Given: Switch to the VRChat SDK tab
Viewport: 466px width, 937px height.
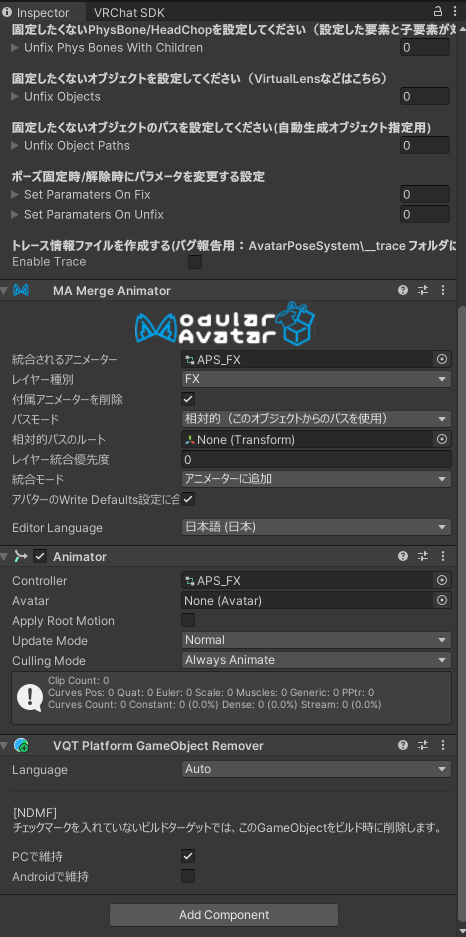Looking at the screenshot, I should [129, 13].
